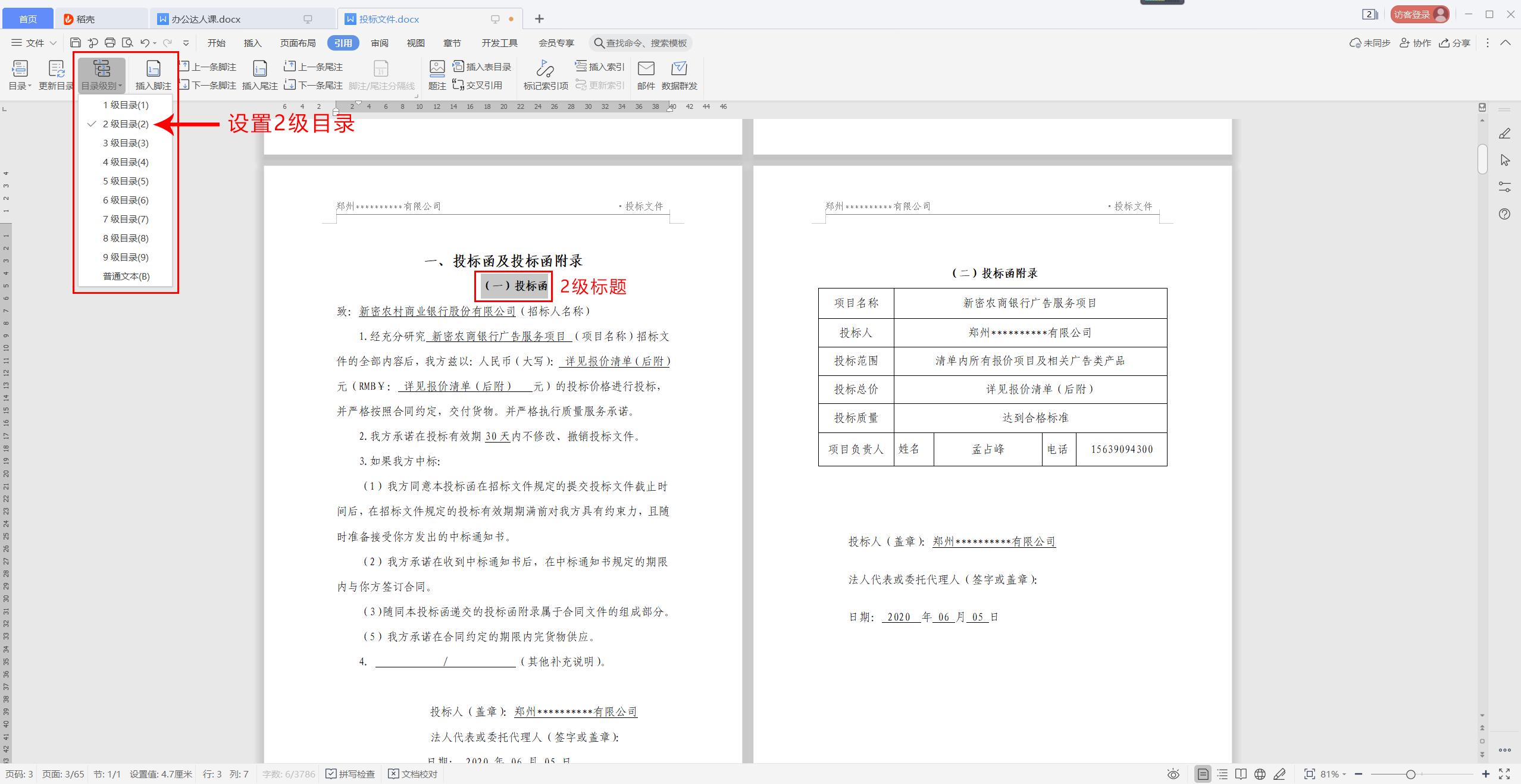Expand the undo history dropdown arrow
The image size is (1521, 784).
(x=155, y=43)
